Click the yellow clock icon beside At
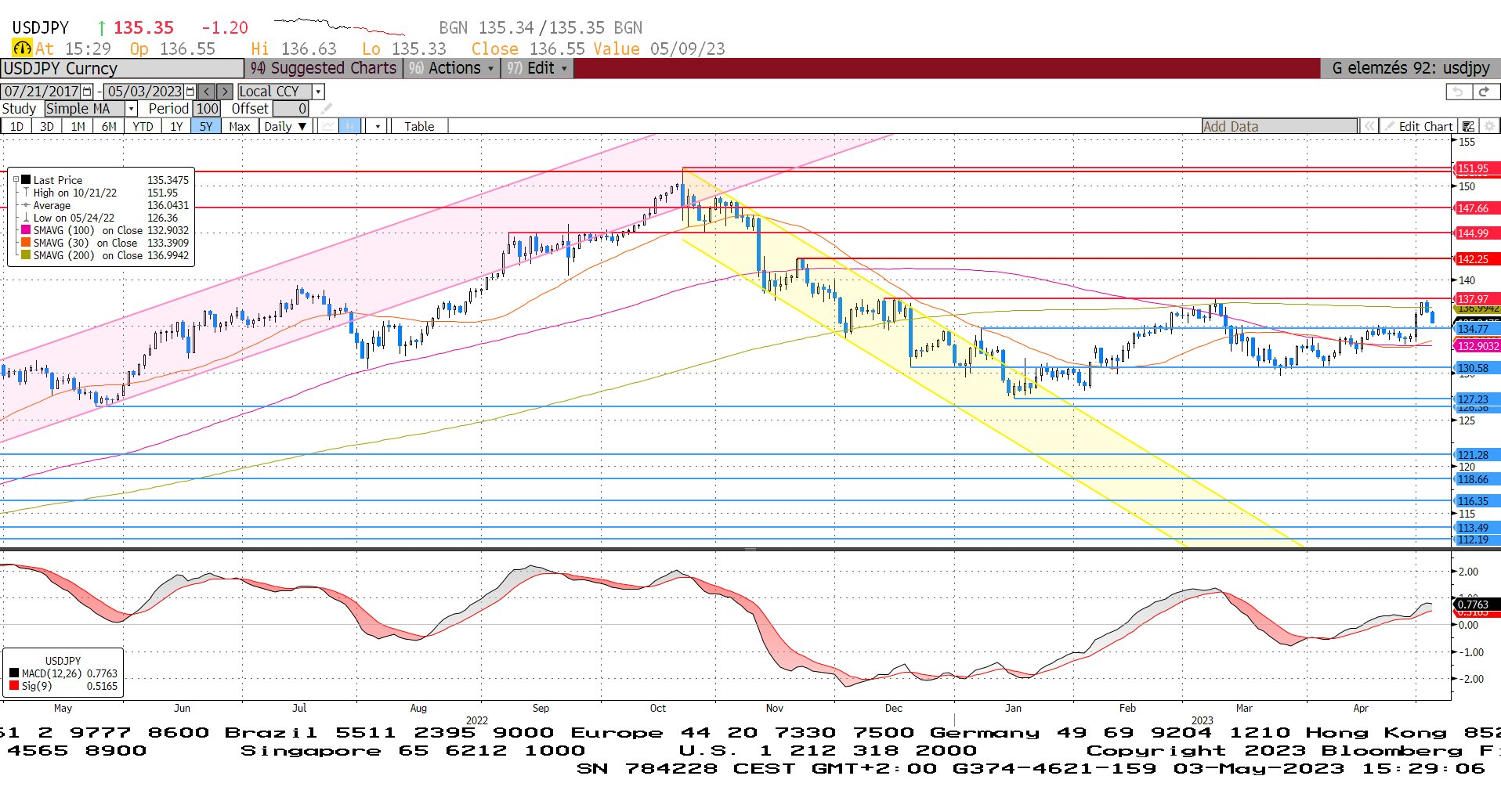 22,49
